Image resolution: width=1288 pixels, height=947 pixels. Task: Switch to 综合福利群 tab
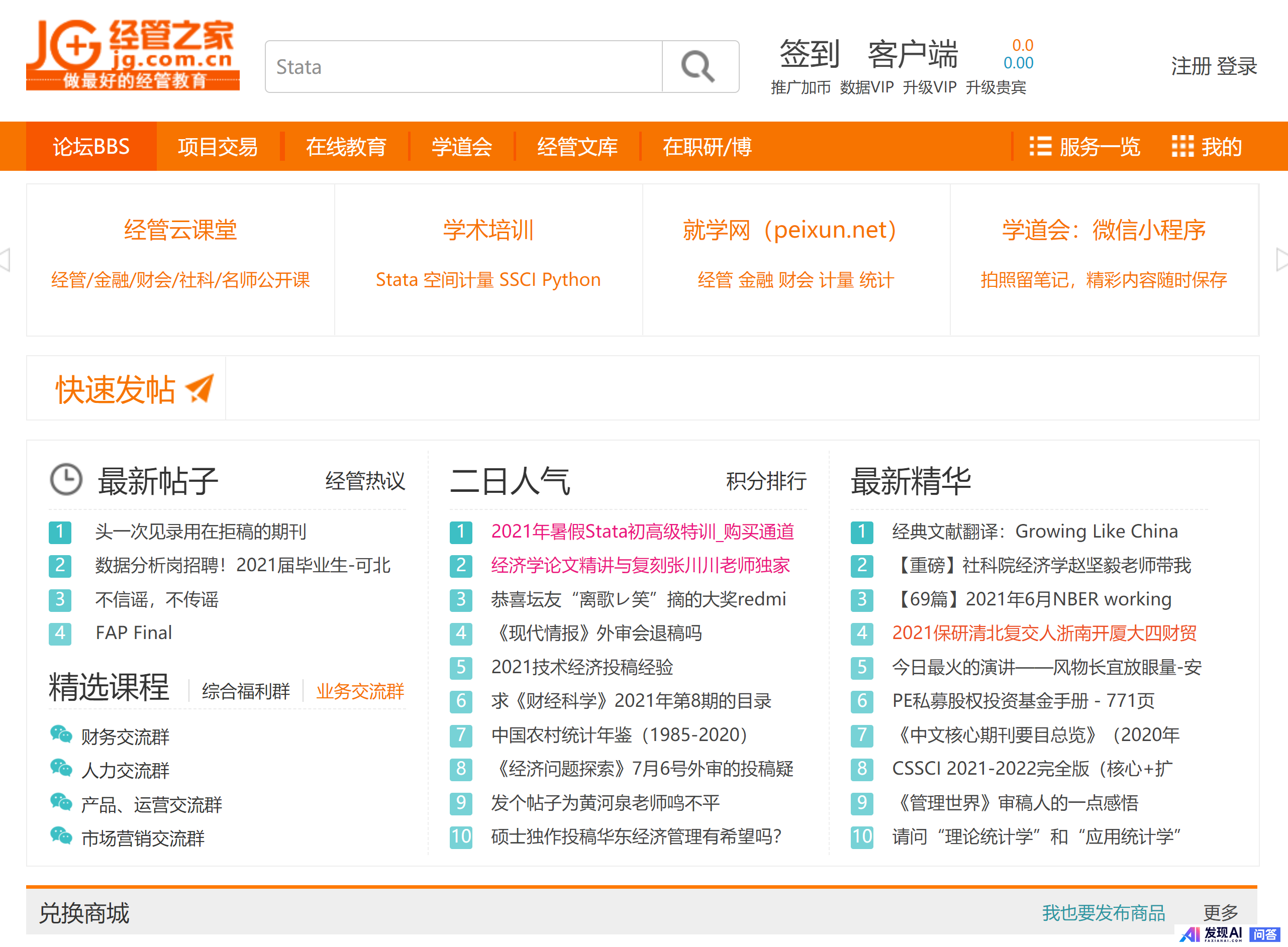click(246, 691)
